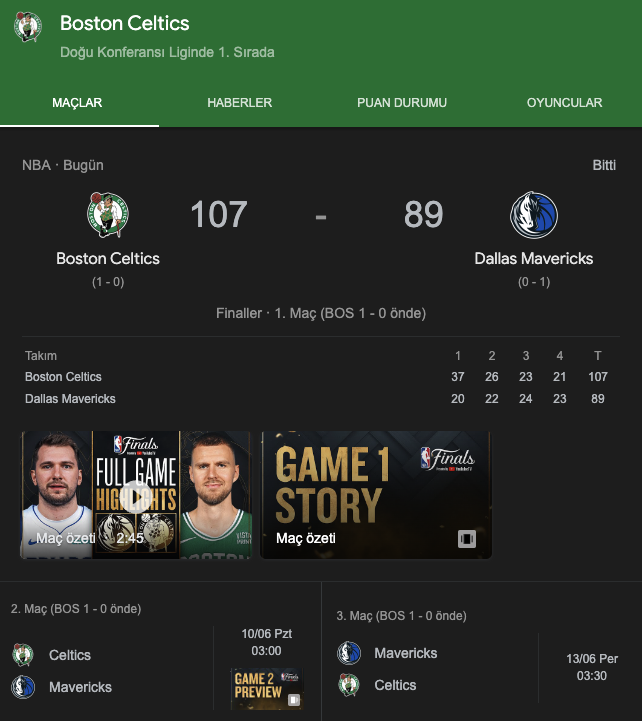Click the Celtics logo in the 3. Maç card
The image size is (642, 721).
point(349,685)
